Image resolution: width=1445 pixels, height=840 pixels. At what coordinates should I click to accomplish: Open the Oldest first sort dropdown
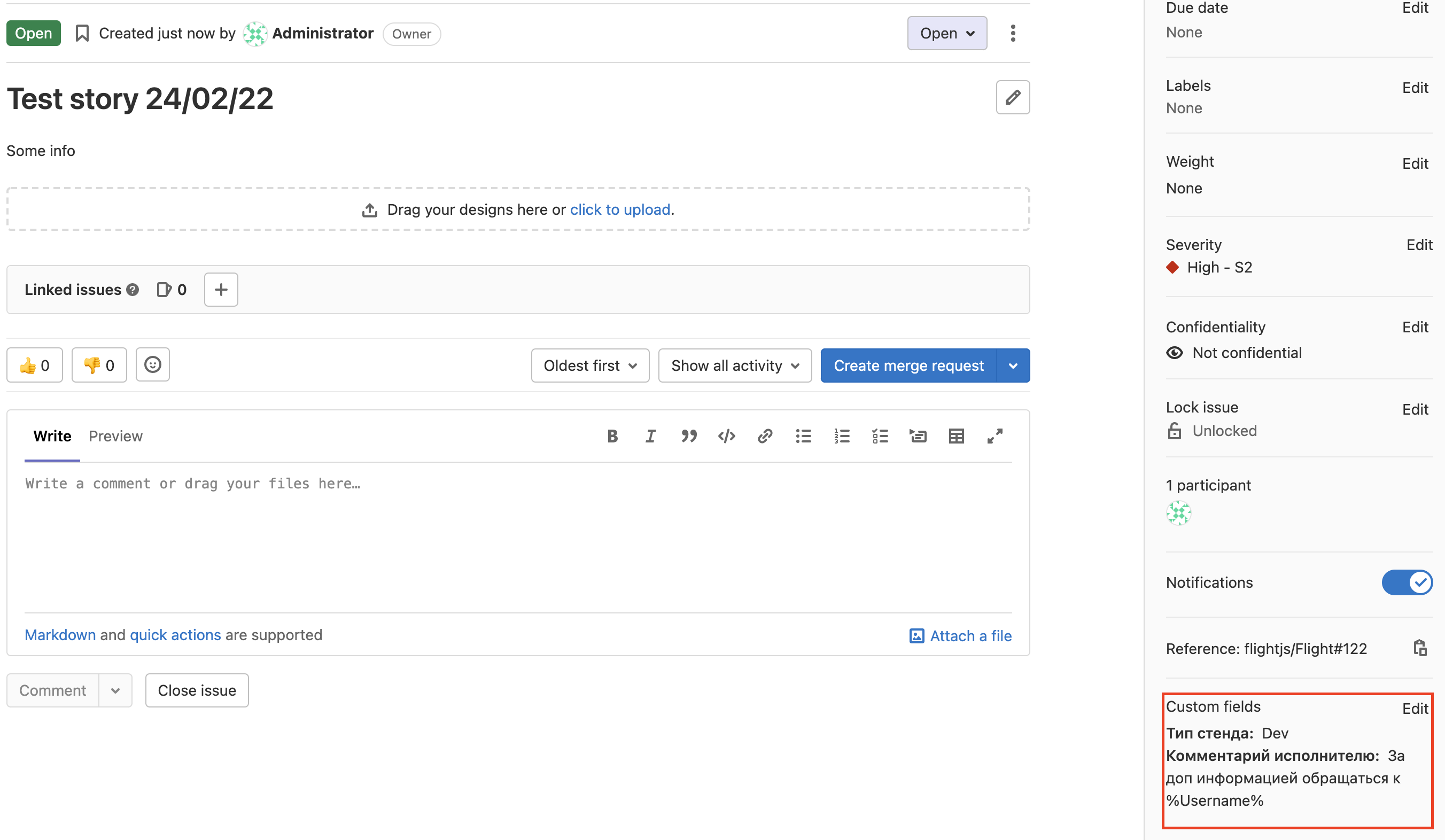pos(590,366)
